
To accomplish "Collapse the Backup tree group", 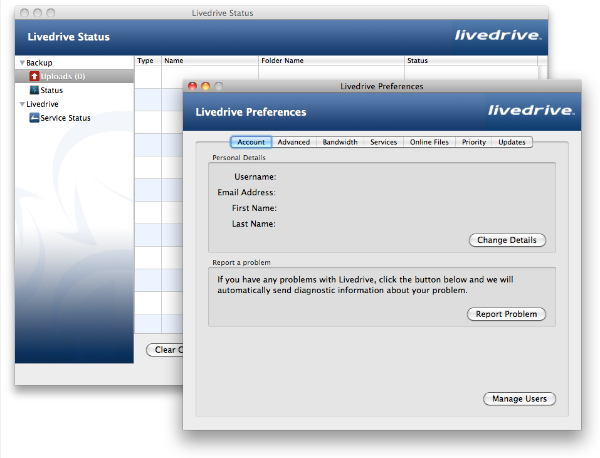I will [x=22, y=63].
